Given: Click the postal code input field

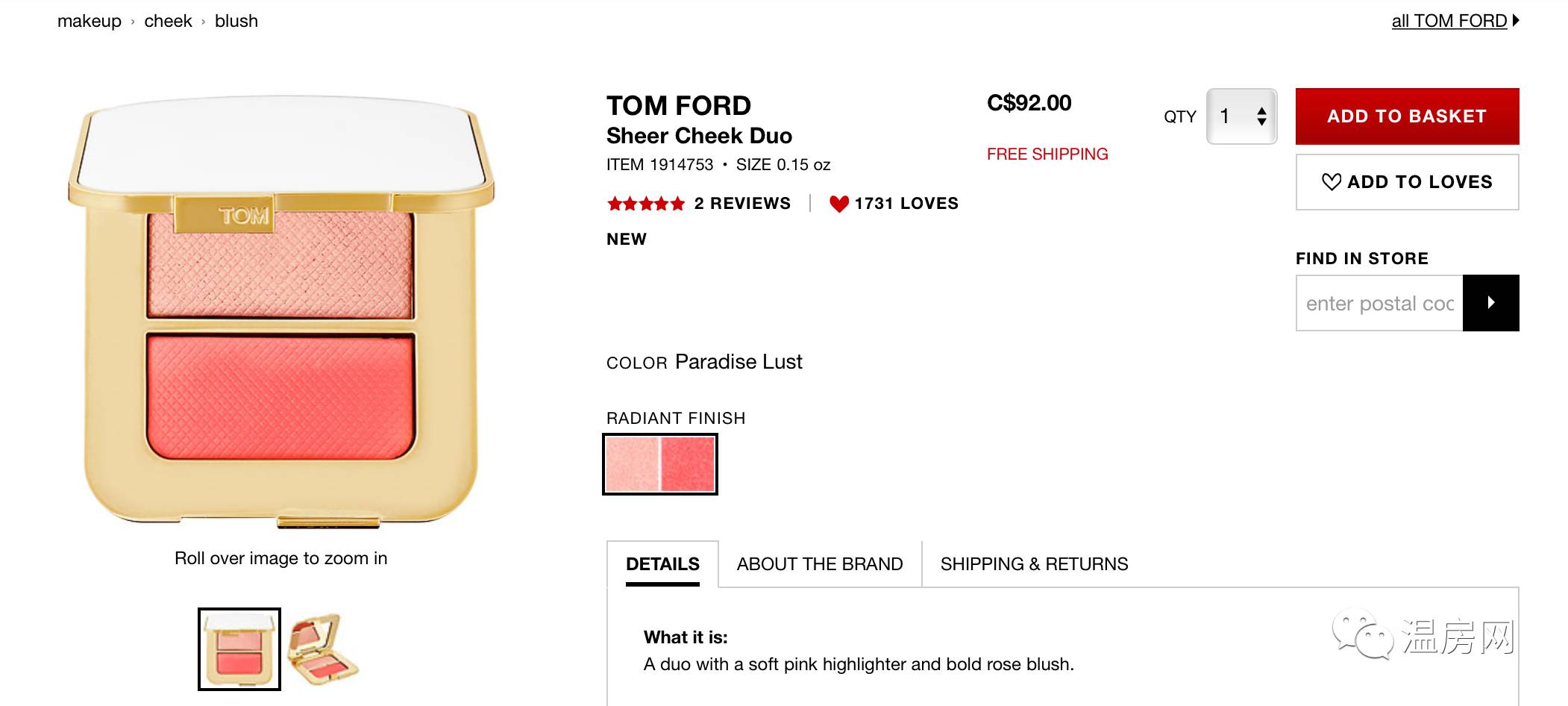Looking at the screenshot, I should coord(1380,303).
